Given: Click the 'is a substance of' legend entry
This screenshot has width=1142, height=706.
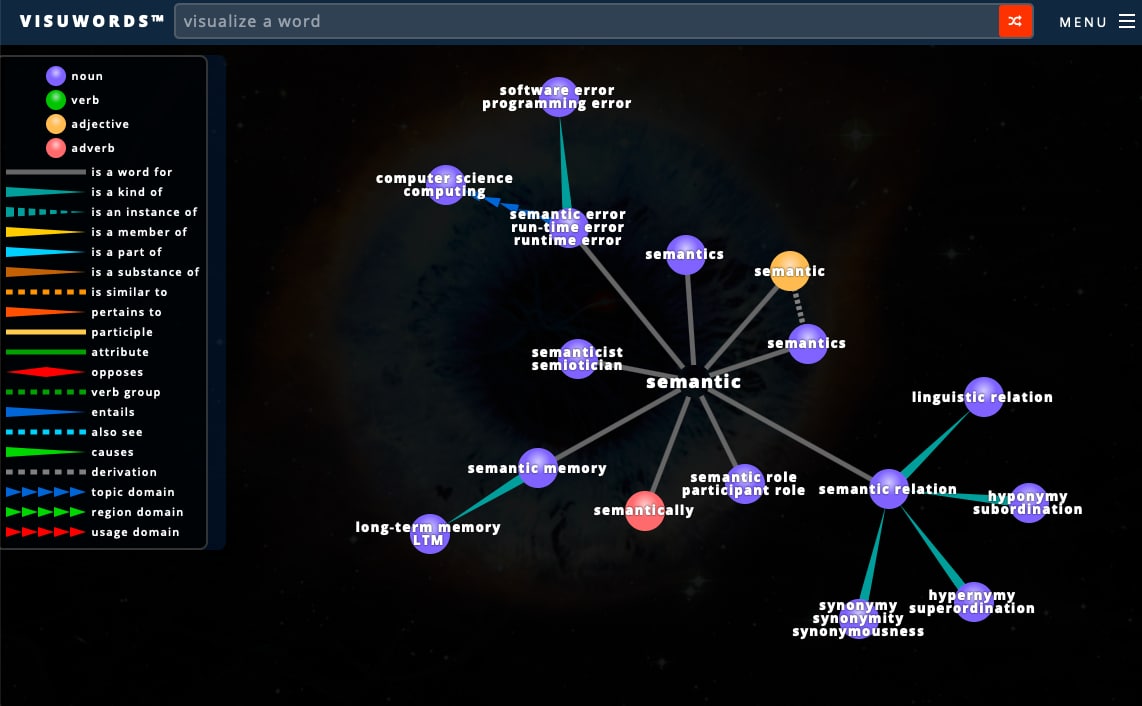Looking at the screenshot, I should (x=103, y=272).
